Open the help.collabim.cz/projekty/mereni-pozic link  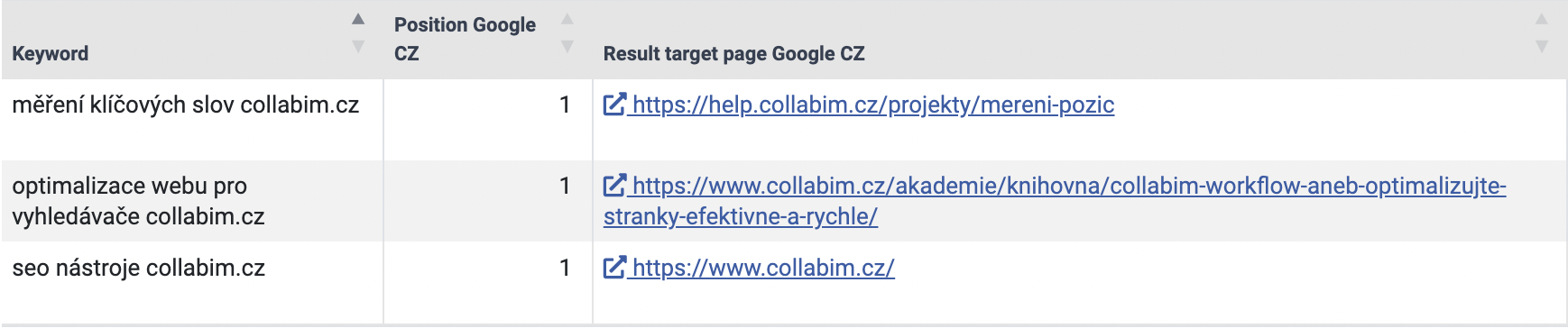[x=873, y=105]
